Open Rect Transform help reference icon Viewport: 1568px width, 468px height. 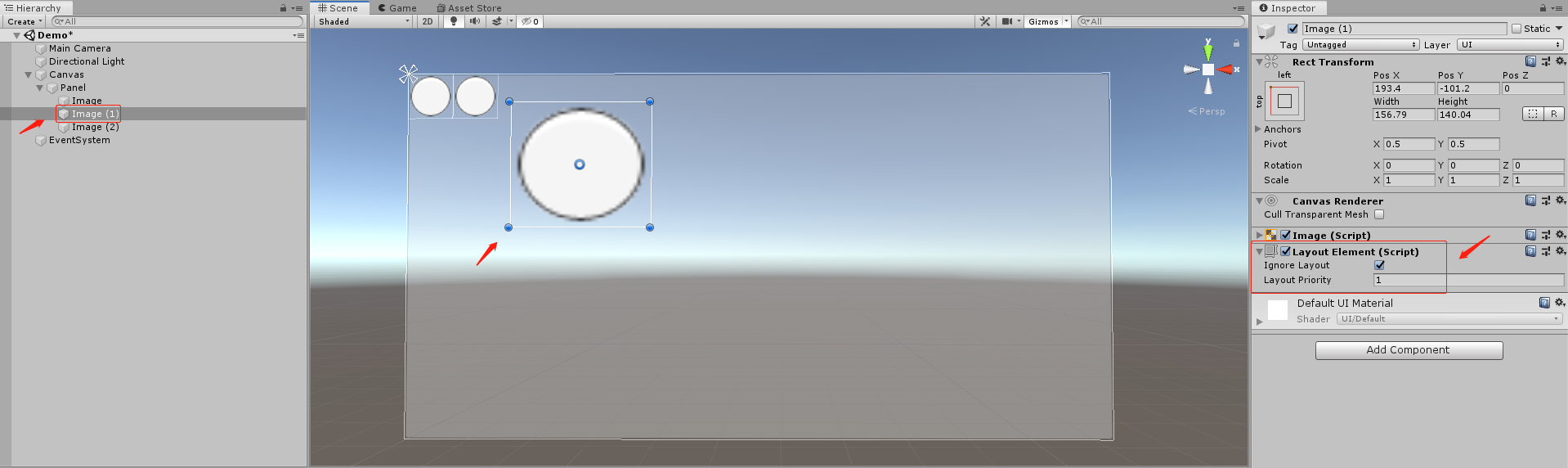[1530, 61]
